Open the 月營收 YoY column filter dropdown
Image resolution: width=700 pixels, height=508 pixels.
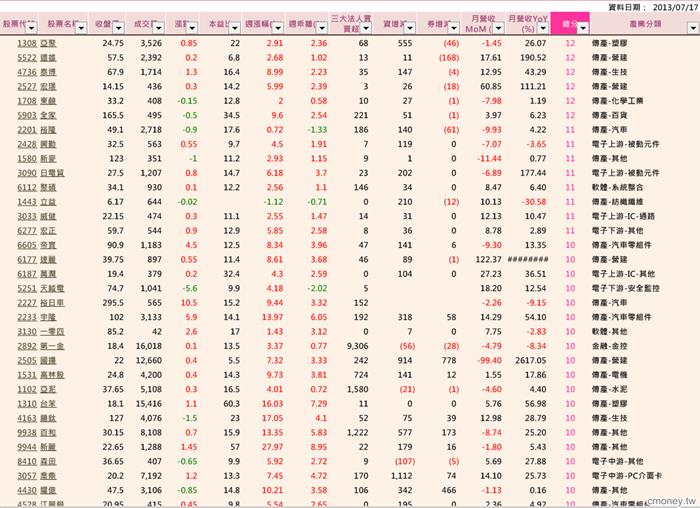543,28
